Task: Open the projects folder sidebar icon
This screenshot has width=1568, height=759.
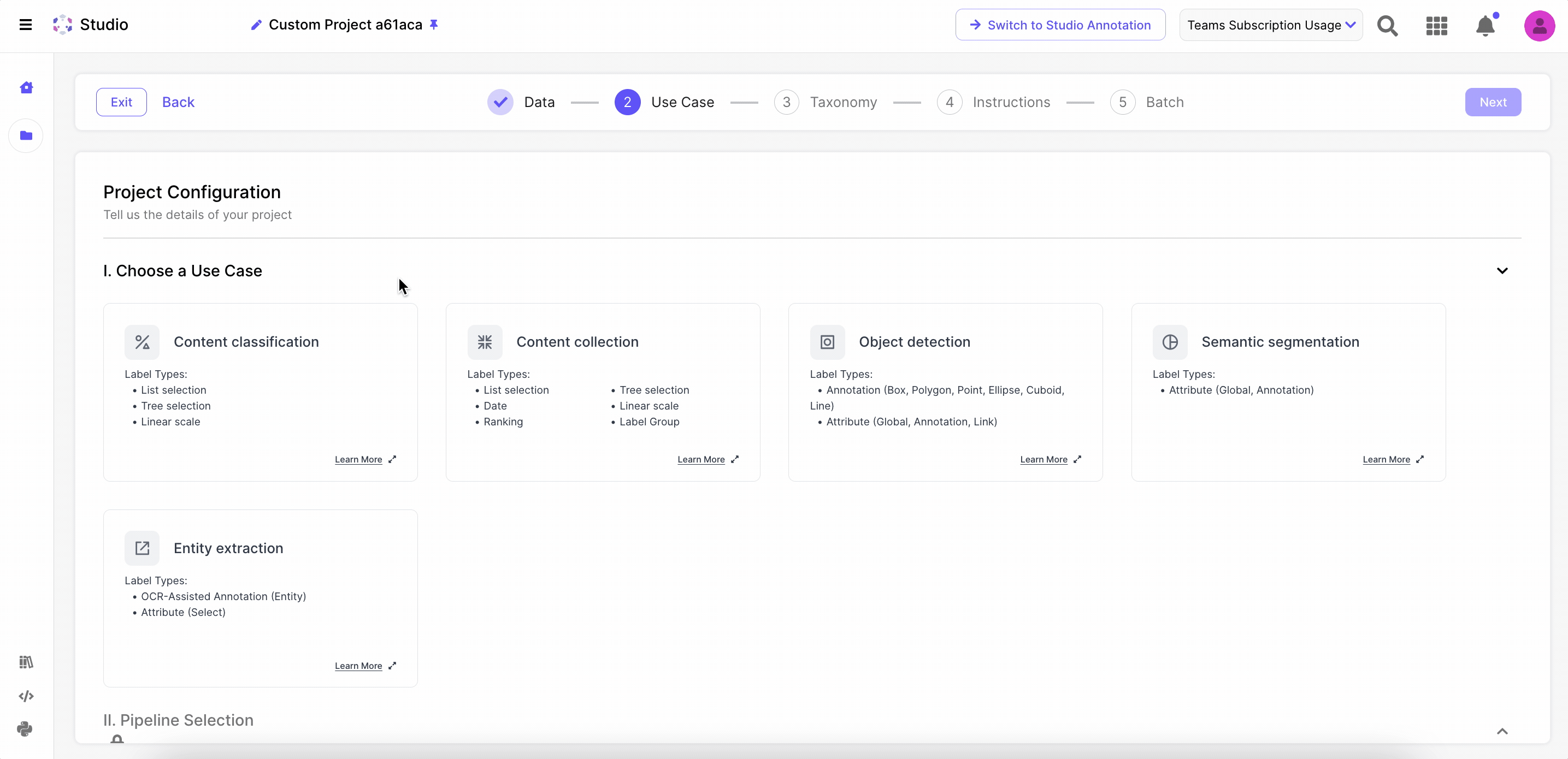Action: coord(26,135)
